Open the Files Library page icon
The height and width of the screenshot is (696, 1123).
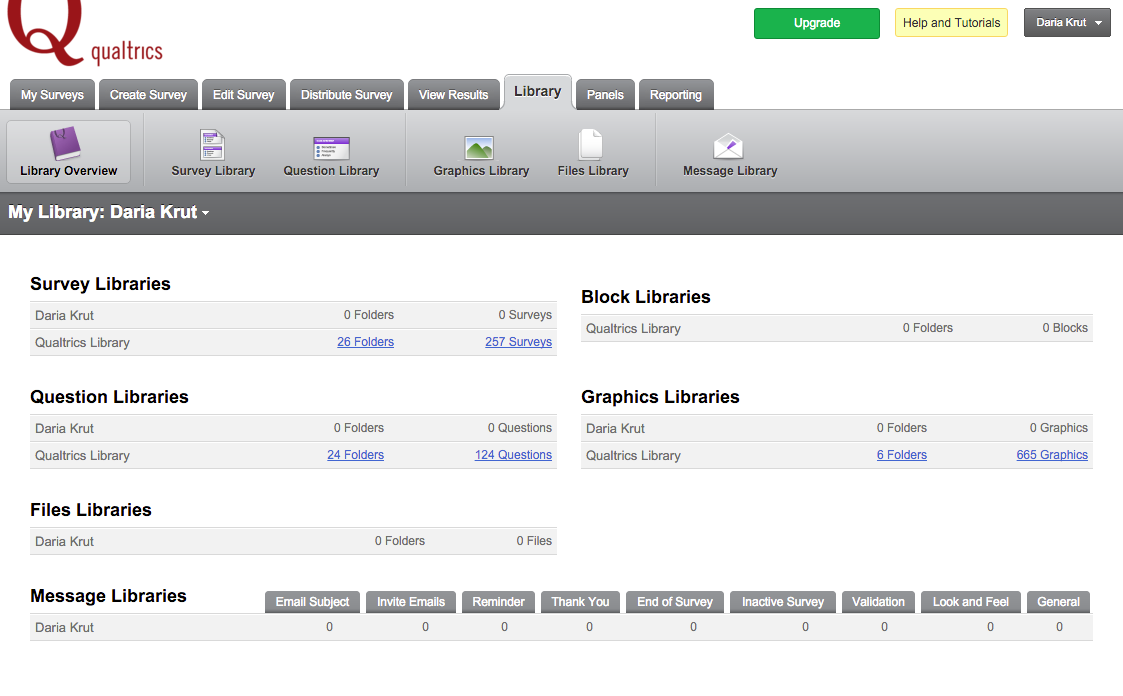pyautogui.click(x=591, y=144)
